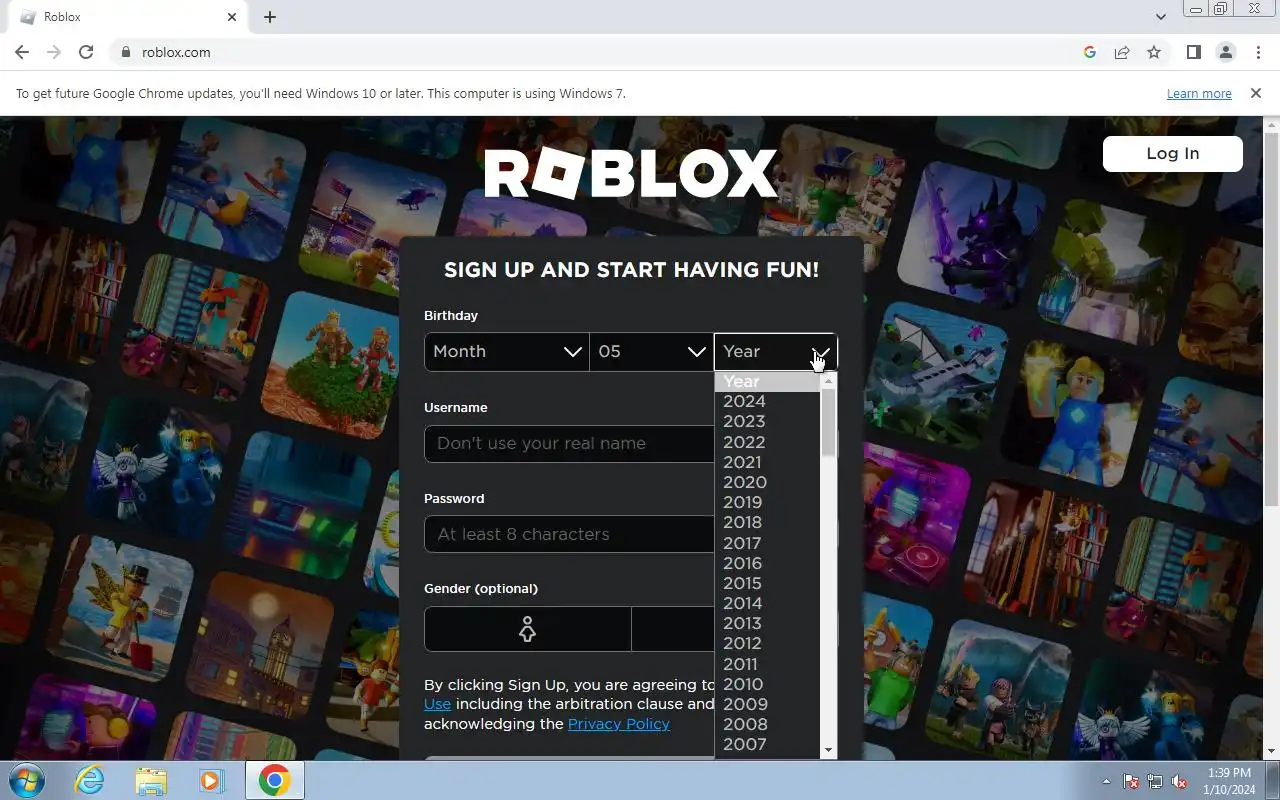Share this page using share icon
The width and height of the screenshot is (1280, 800).
click(x=1122, y=52)
